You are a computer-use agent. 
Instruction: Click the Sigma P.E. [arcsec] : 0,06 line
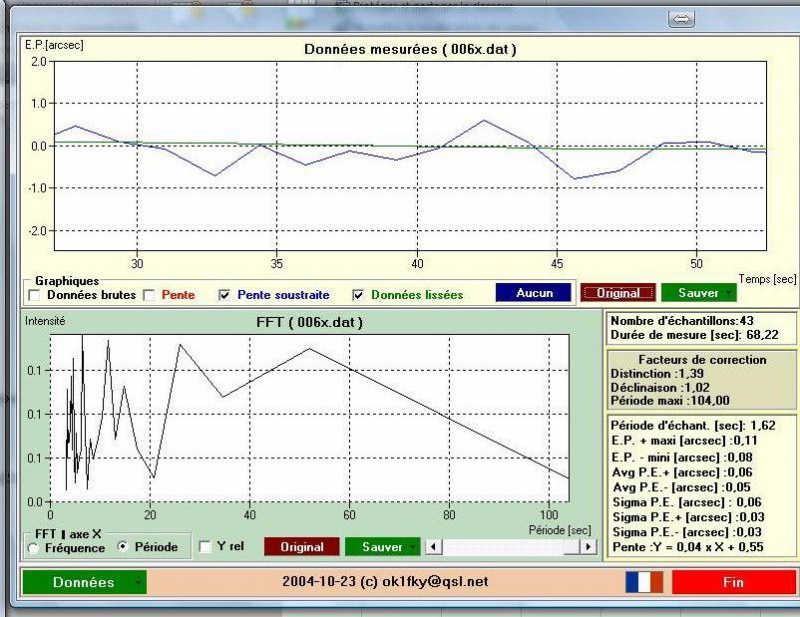tap(687, 502)
